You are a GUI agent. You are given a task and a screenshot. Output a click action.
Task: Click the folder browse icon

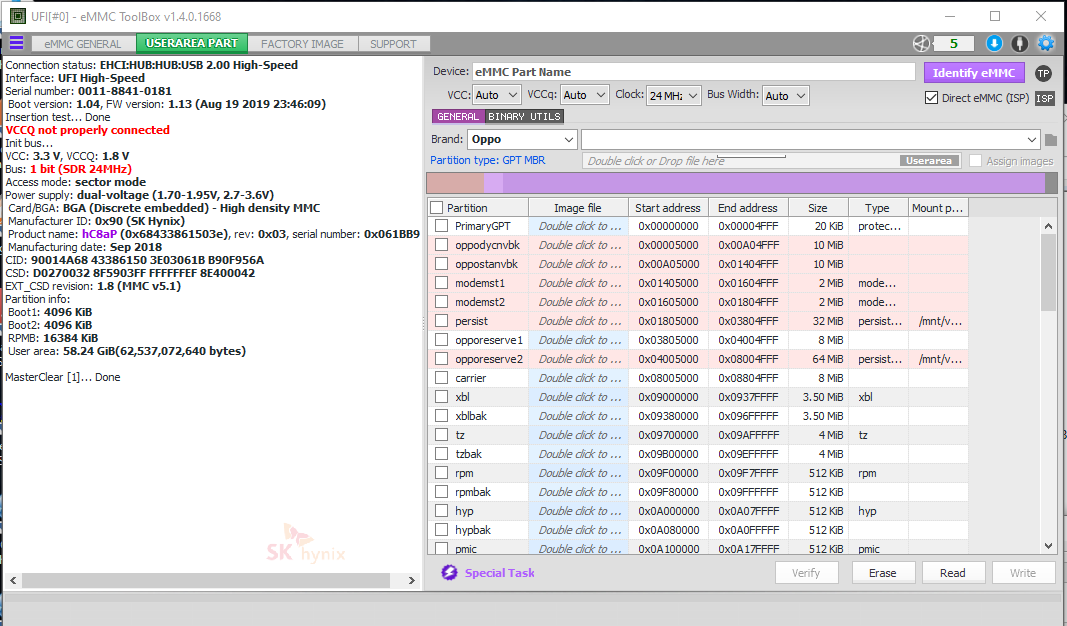1051,139
